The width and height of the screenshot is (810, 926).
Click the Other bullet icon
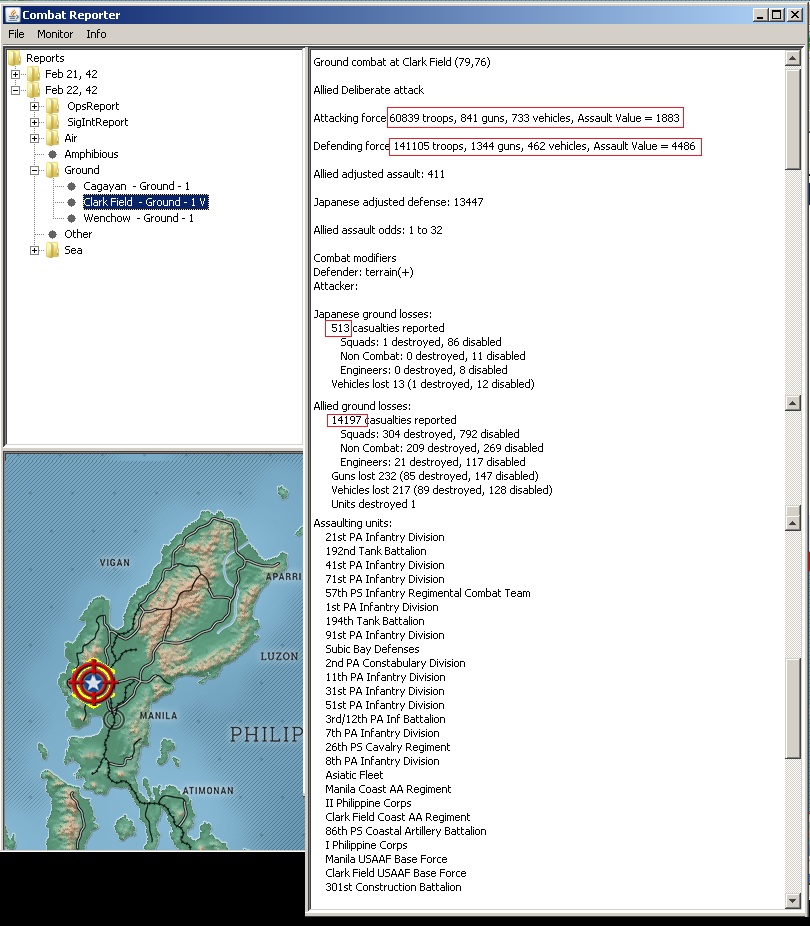click(53, 234)
